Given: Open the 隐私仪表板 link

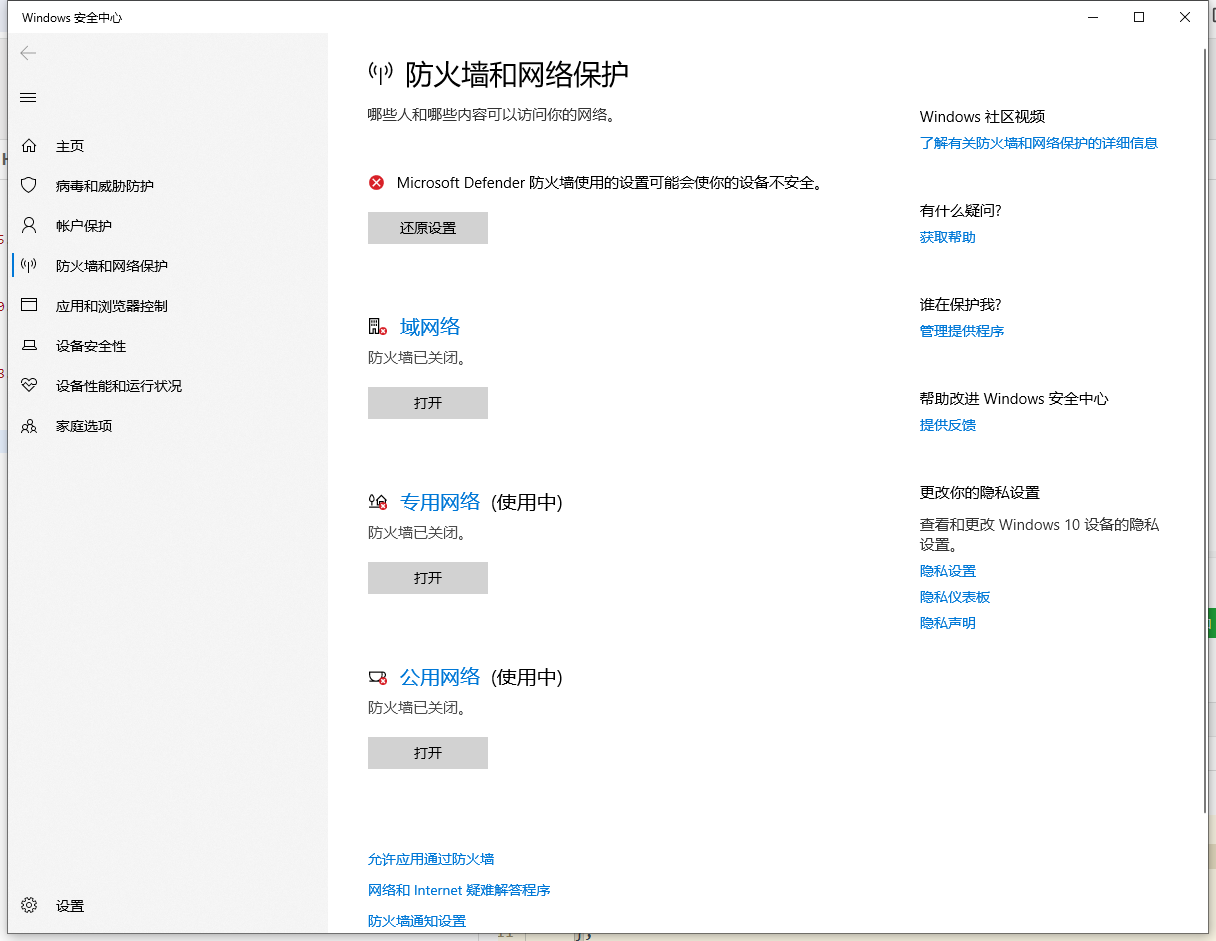Looking at the screenshot, I should 955,597.
